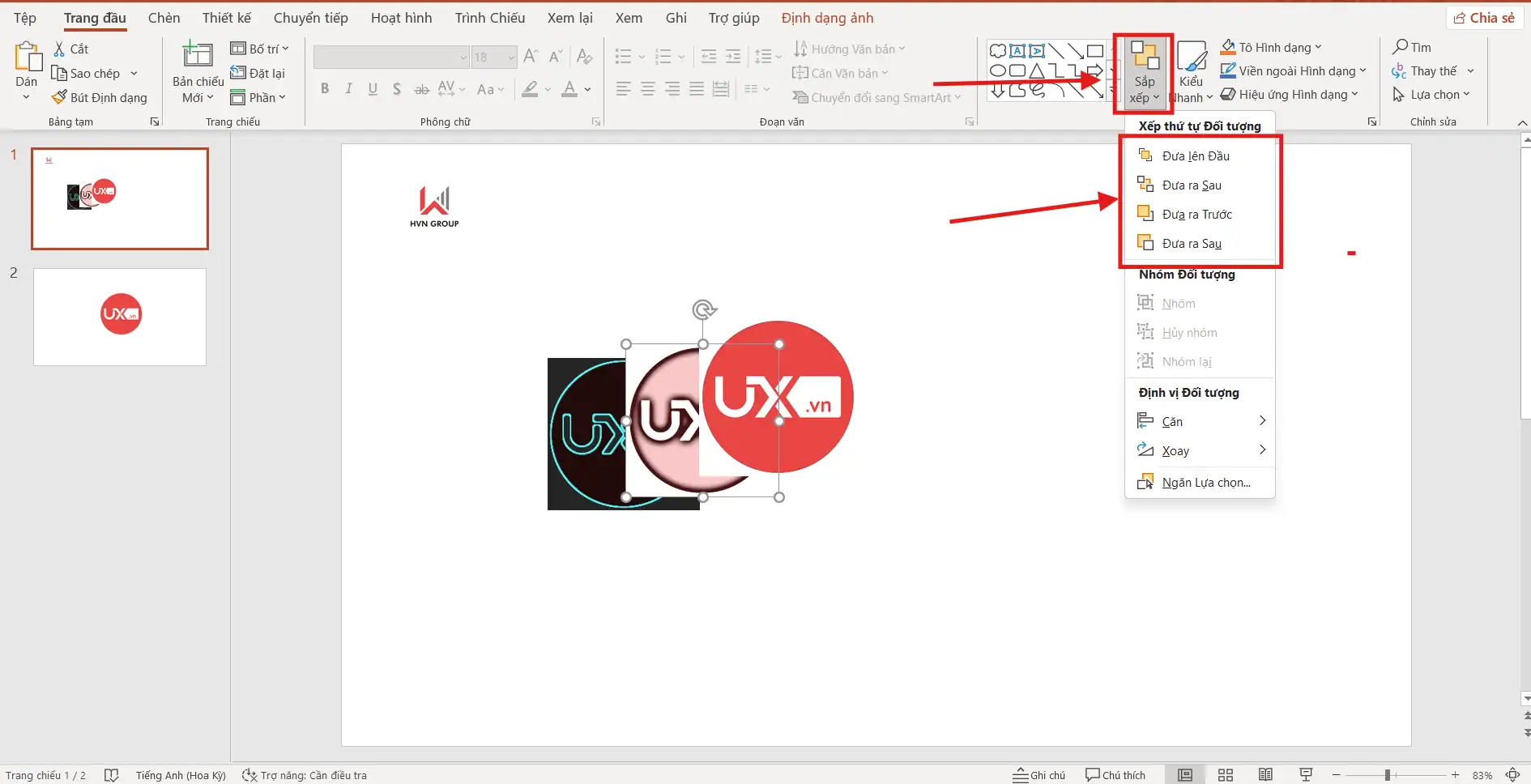The height and width of the screenshot is (784, 1531).
Task: Open the font size dropdown
Action: pyautogui.click(x=510, y=57)
